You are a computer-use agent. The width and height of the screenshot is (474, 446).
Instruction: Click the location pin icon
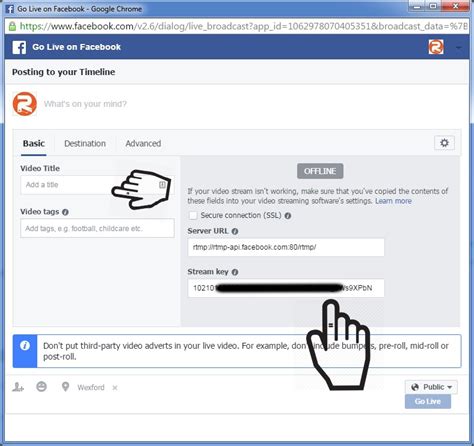pyautogui.click(x=65, y=387)
